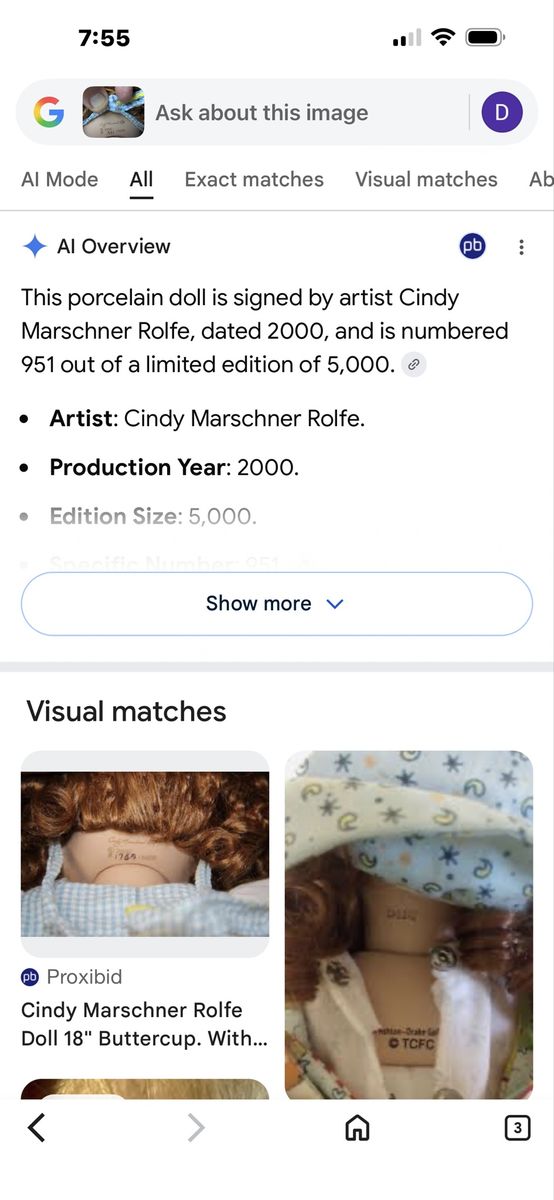Tap the Ask about this image field
The height and width of the screenshot is (1200, 554).
tap(262, 113)
